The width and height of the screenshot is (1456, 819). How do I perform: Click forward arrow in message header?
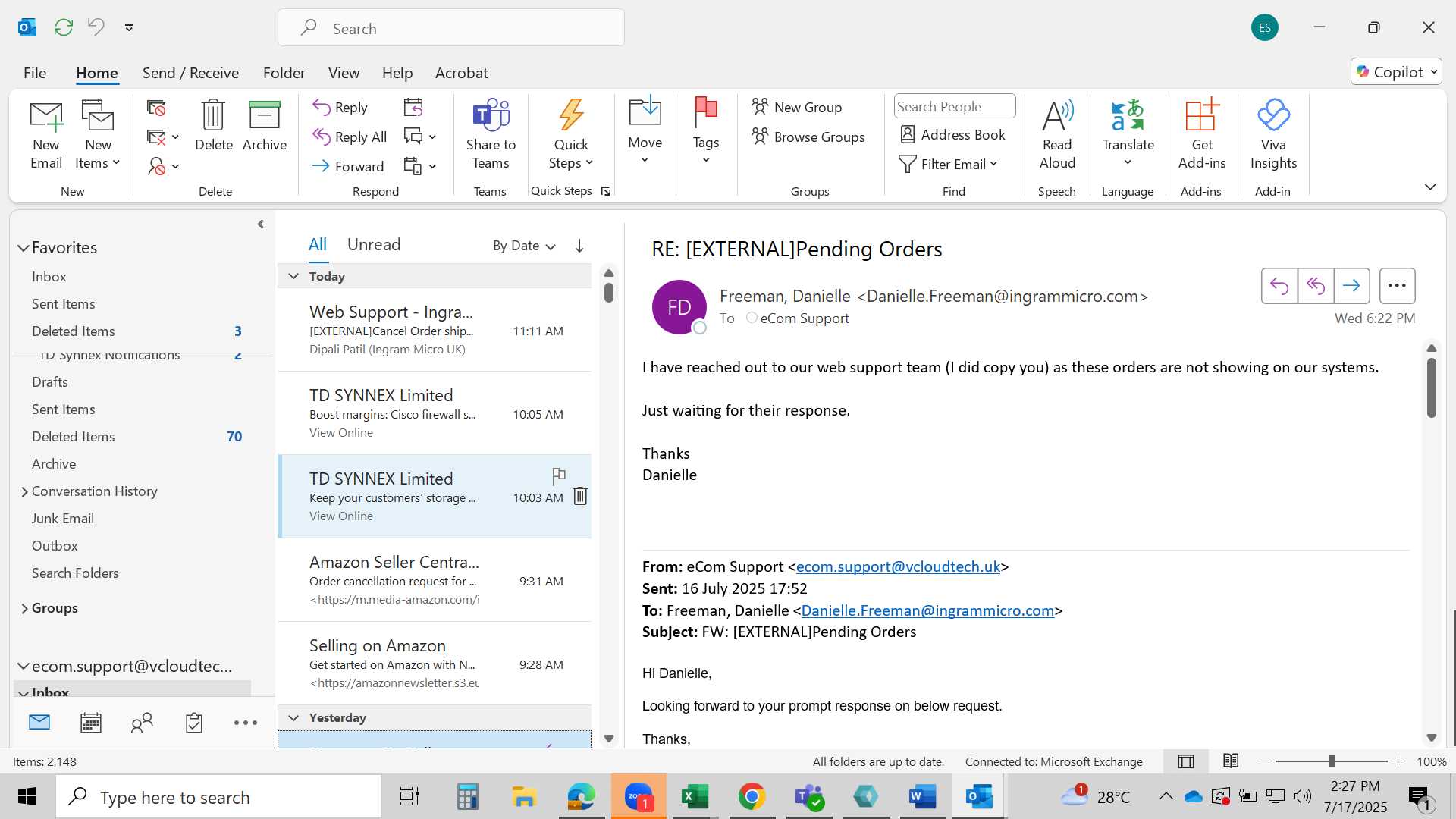click(1351, 286)
